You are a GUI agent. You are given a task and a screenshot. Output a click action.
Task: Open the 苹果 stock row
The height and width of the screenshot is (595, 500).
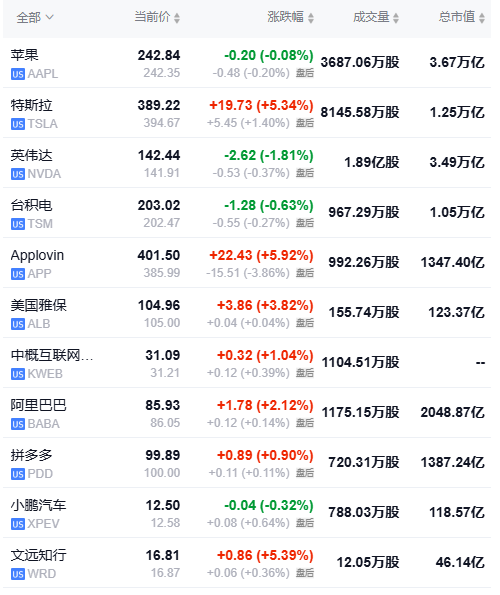247,63
